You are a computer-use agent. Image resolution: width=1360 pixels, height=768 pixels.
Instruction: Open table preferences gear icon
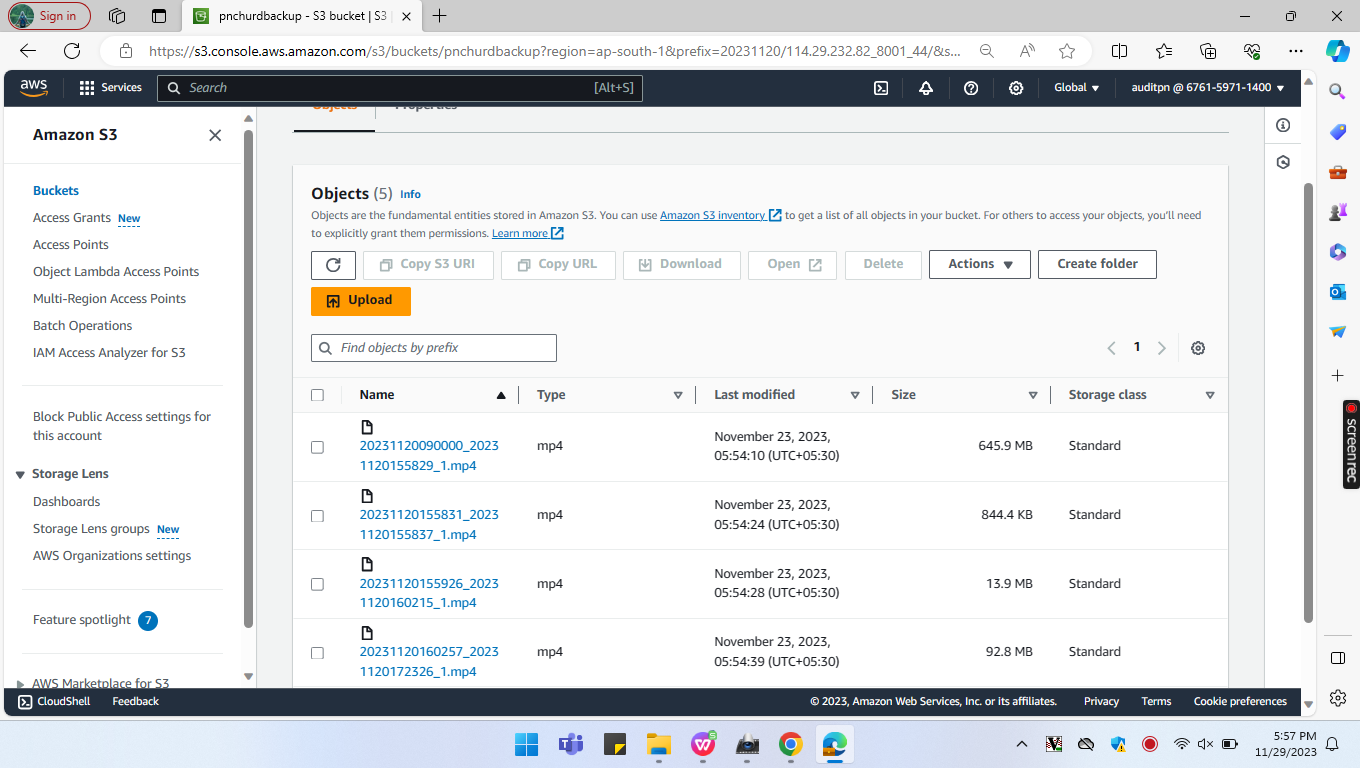point(1198,348)
